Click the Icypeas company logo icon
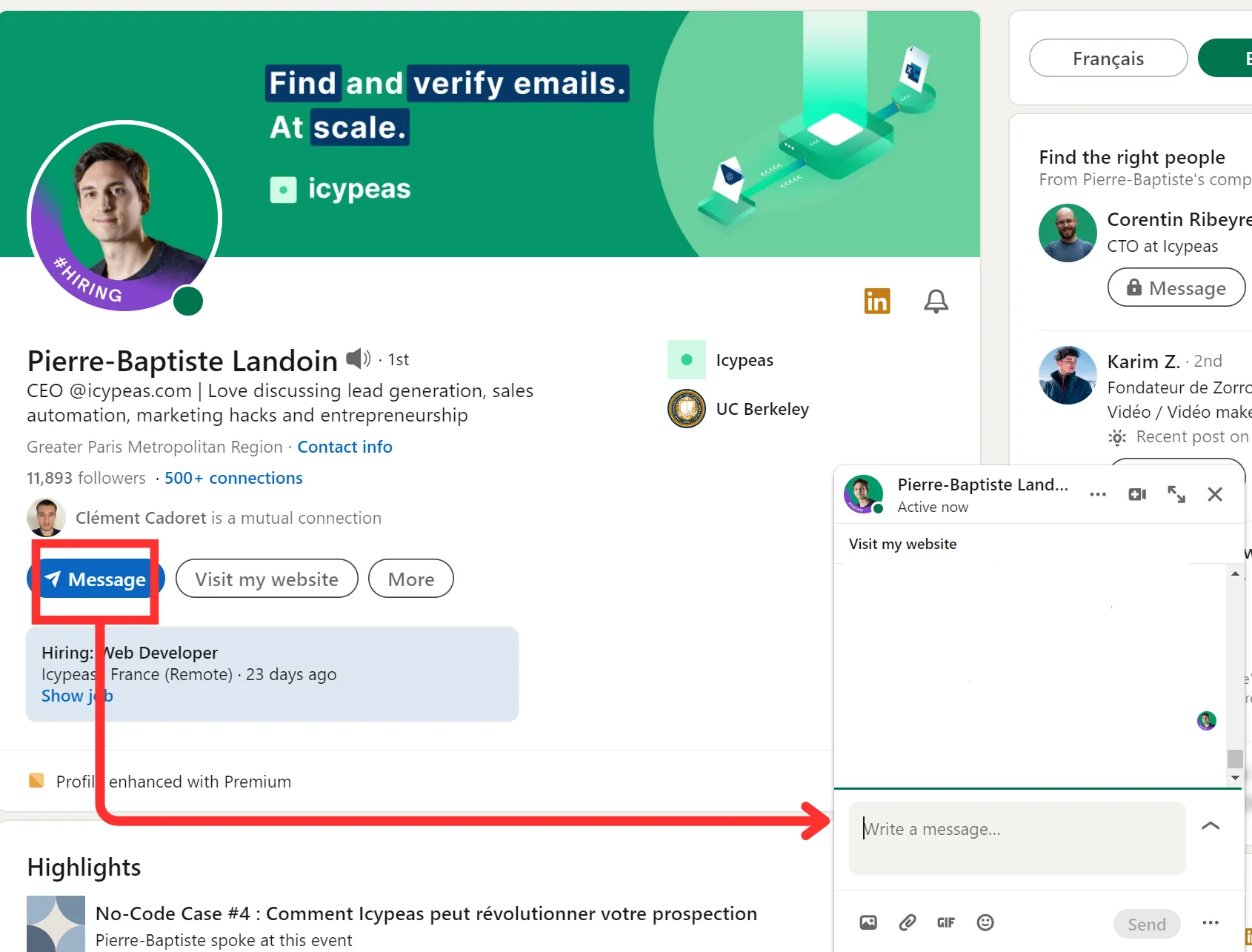This screenshot has width=1252, height=952. [687, 360]
